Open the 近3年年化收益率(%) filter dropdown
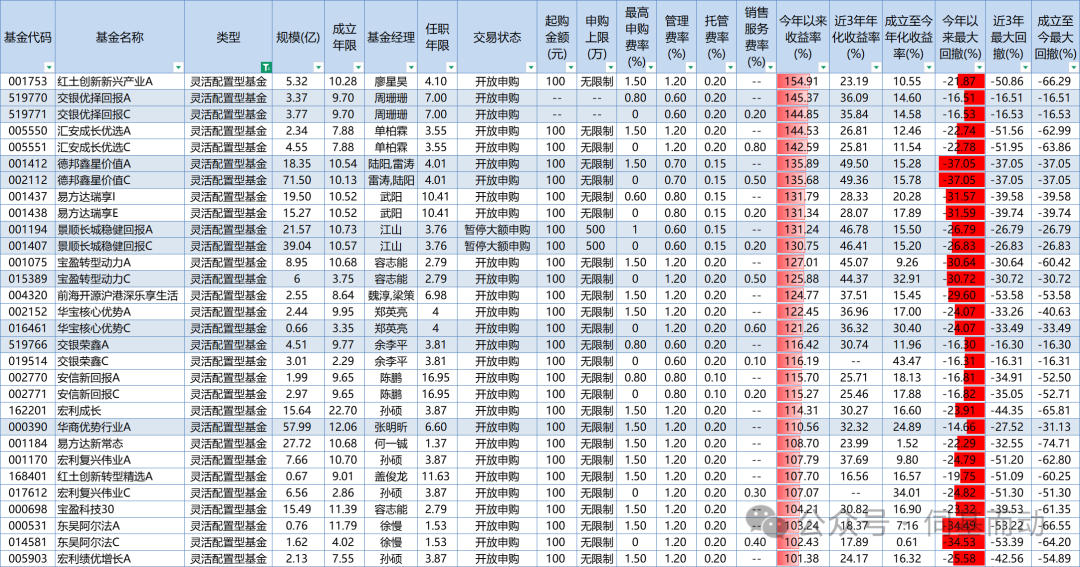 point(875,68)
